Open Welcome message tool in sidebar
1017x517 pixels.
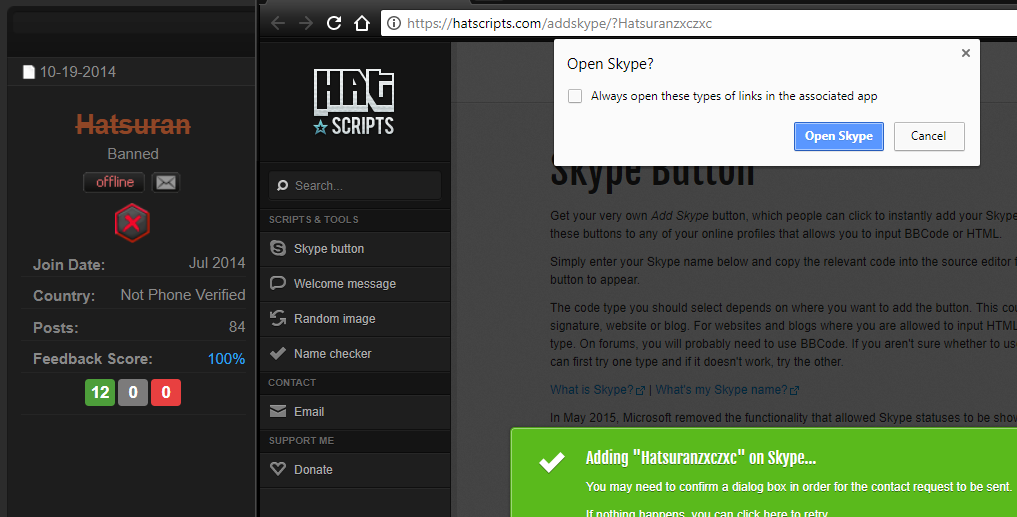tap(355, 284)
